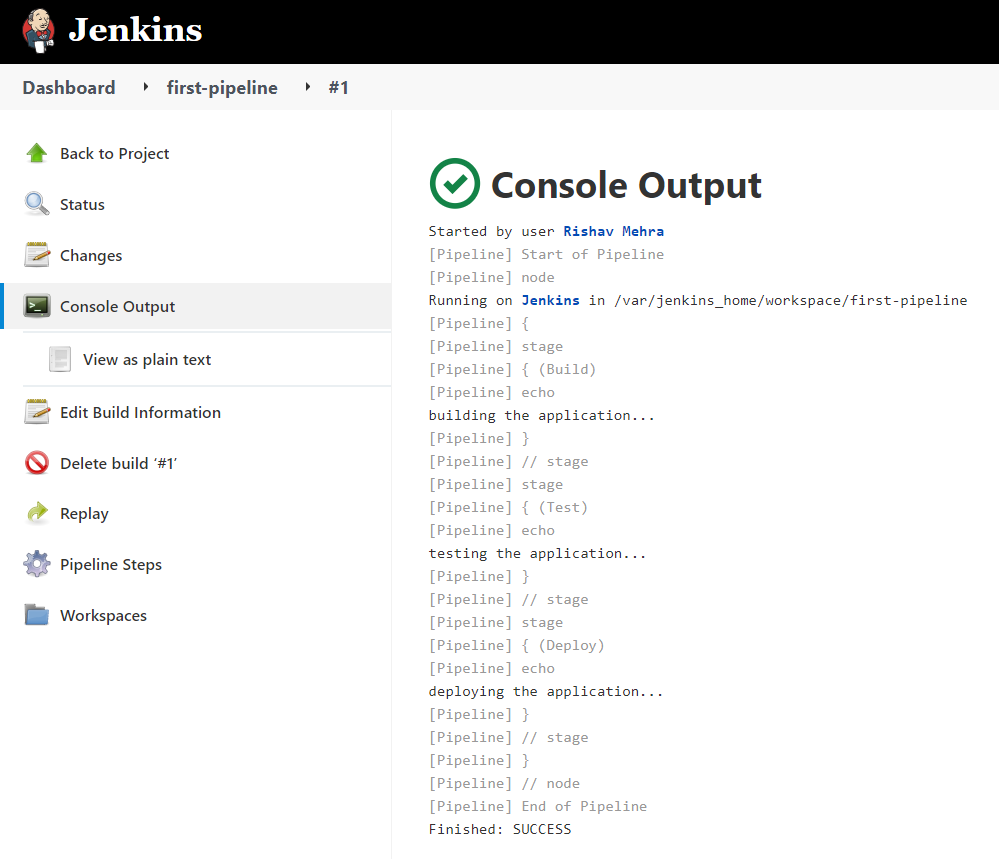This screenshot has width=999, height=859.
Task: Click the Jenkins title text in header
Action: coord(135,30)
